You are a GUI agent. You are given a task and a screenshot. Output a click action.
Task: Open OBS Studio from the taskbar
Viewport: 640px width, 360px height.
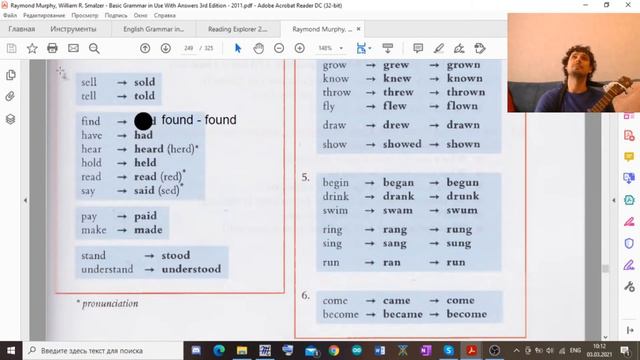pos(494,351)
